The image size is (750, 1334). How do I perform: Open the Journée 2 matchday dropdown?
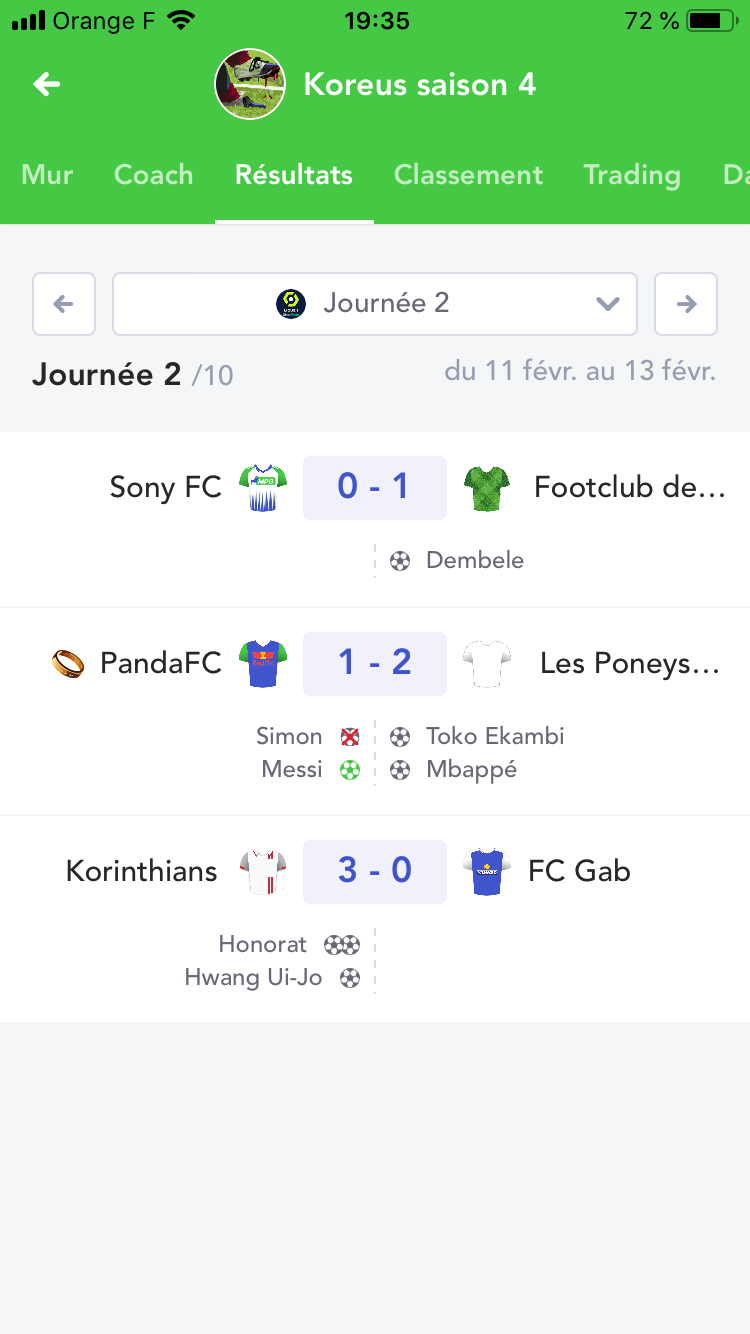(x=375, y=303)
